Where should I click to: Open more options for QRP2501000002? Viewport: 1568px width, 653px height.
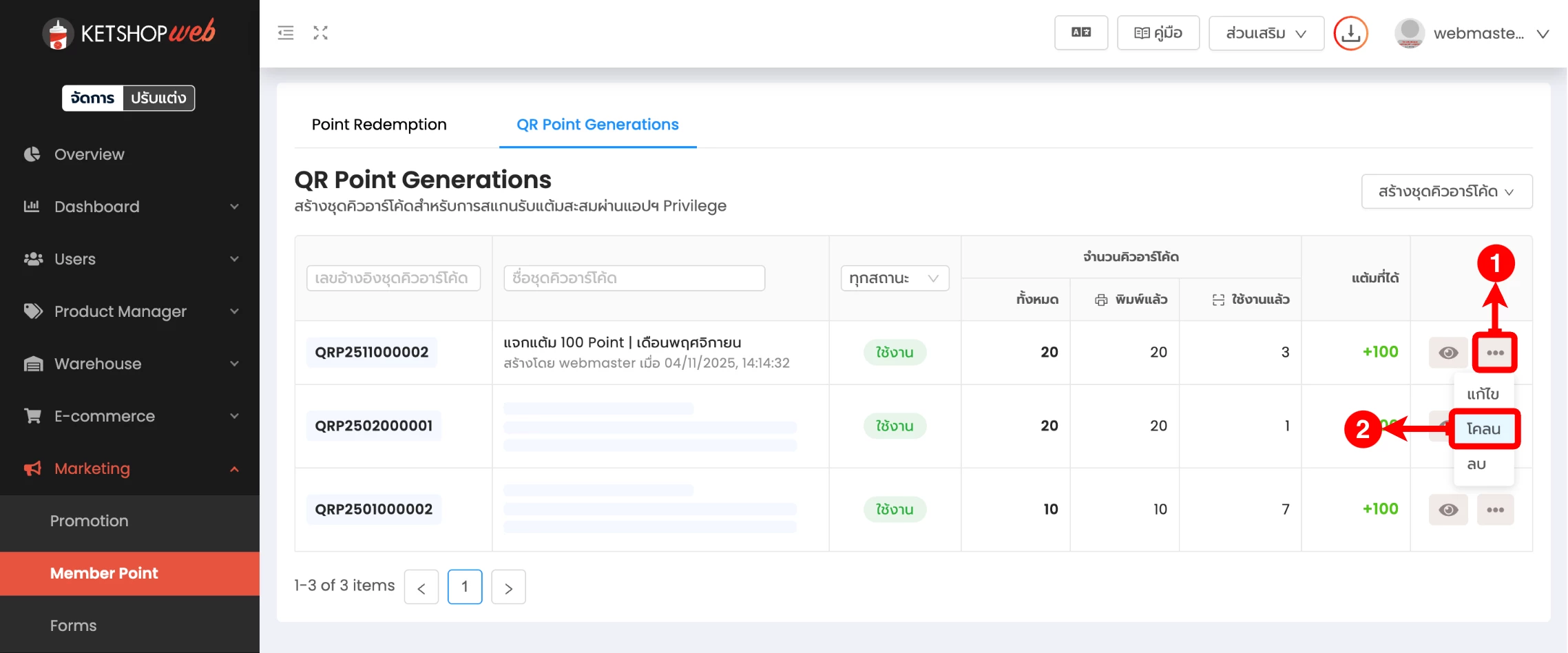tap(1494, 510)
